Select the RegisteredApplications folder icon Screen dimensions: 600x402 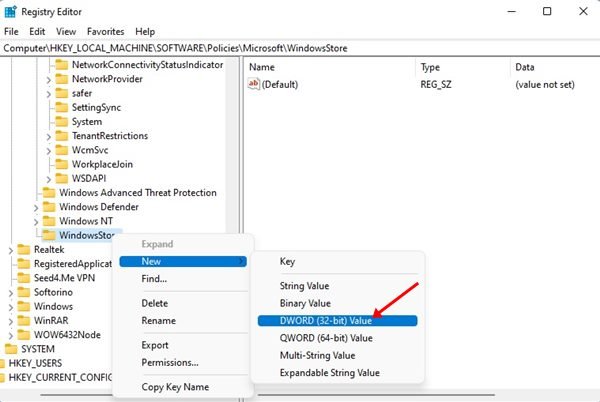[x=23, y=264]
